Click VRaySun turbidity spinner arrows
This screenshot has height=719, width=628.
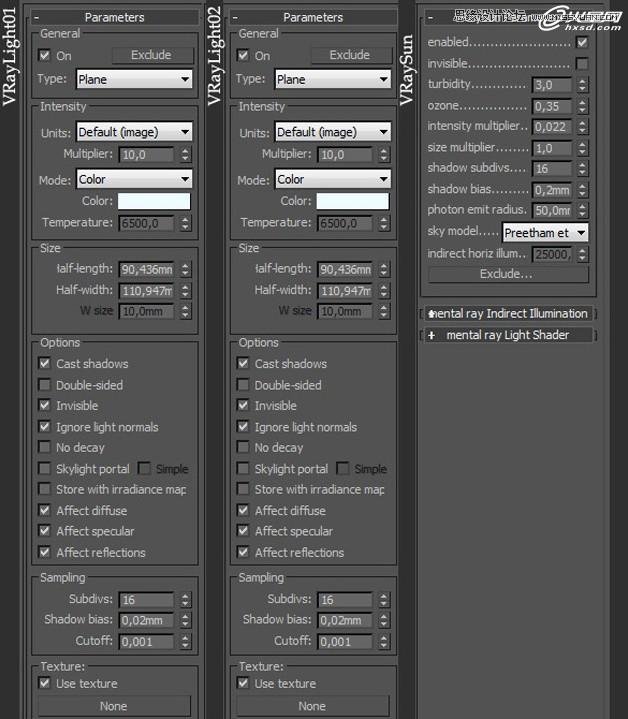click(x=582, y=84)
